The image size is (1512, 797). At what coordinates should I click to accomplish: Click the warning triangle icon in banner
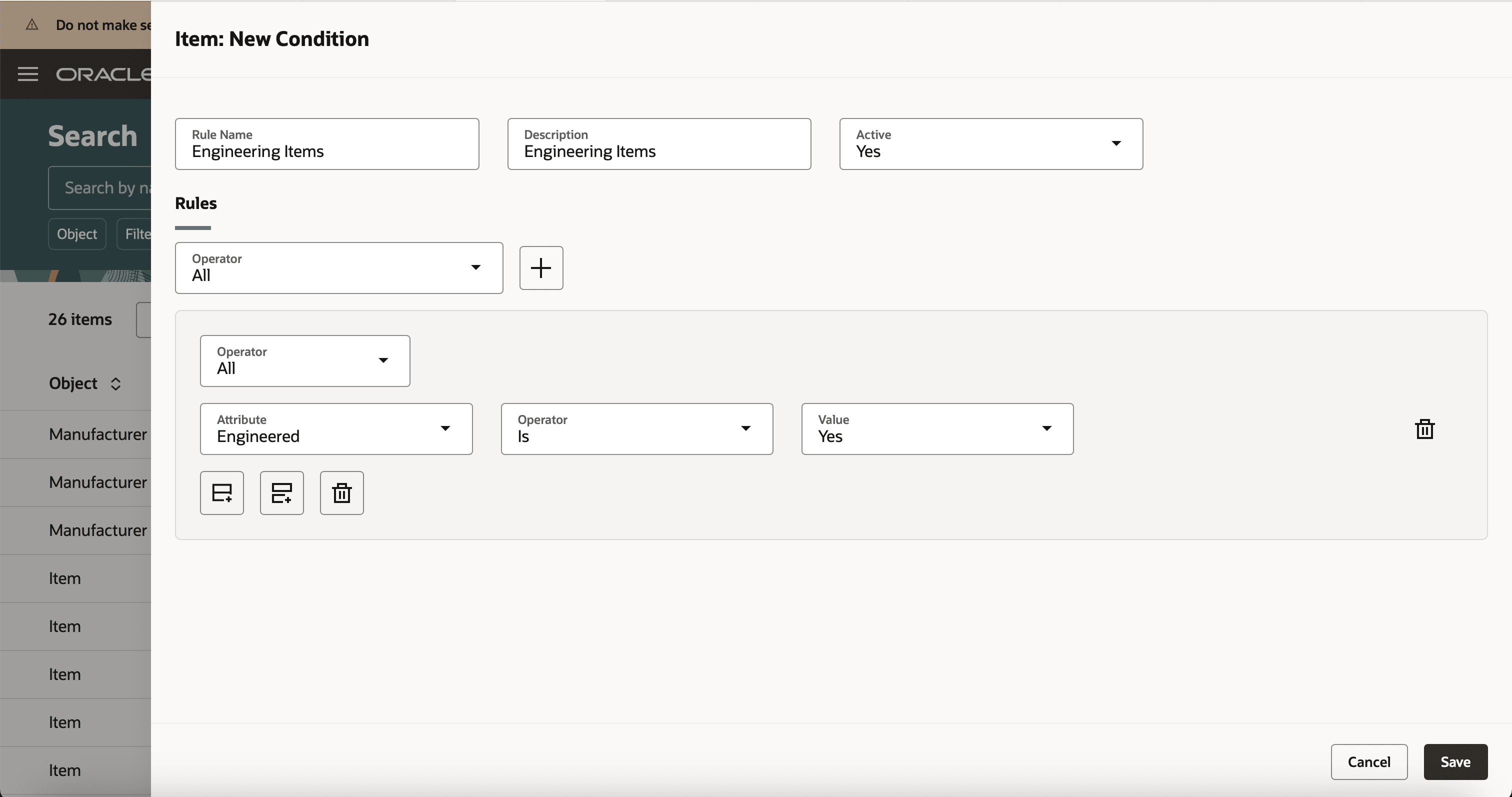[32, 24]
